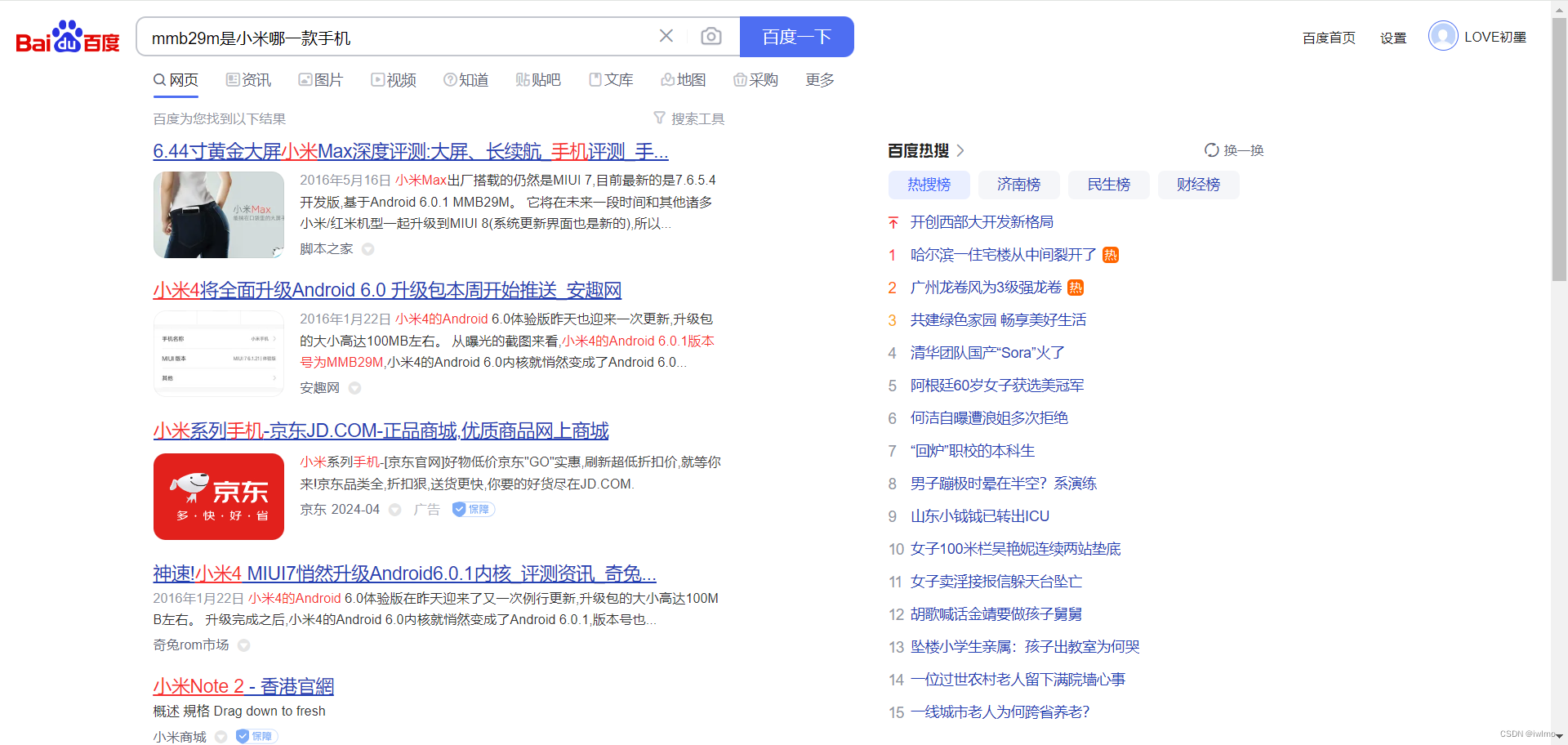This screenshot has width=1568, height=745.
Task: Open 胡歌喊话金靖要做孩子舅舅
Action: tap(996, 614)
